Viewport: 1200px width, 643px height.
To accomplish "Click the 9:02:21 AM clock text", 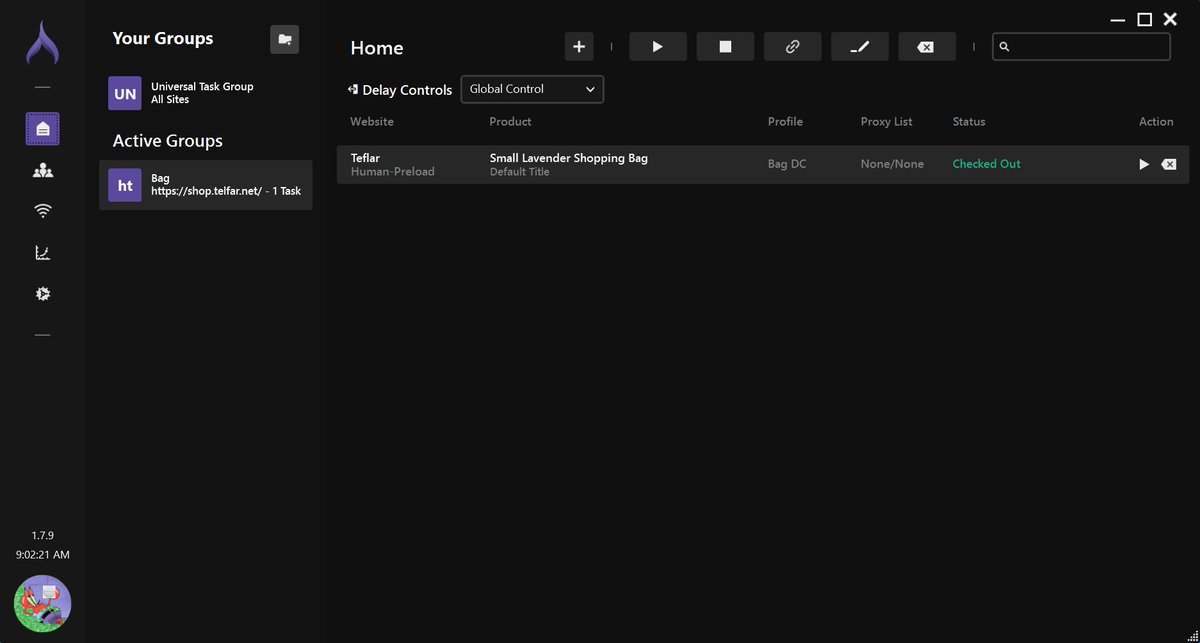I will point(43,554).
